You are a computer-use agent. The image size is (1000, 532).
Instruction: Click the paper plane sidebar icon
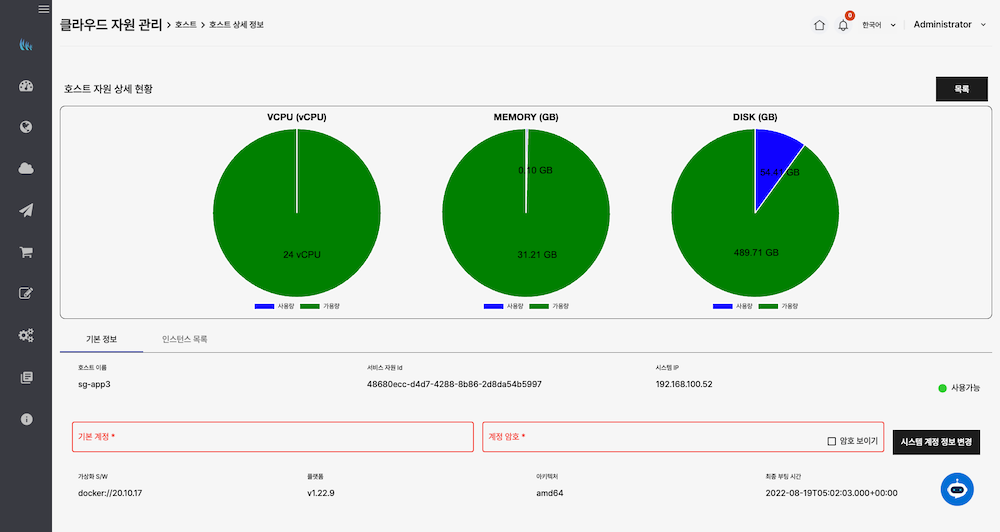pyautogui.click(x=26, y=210)
